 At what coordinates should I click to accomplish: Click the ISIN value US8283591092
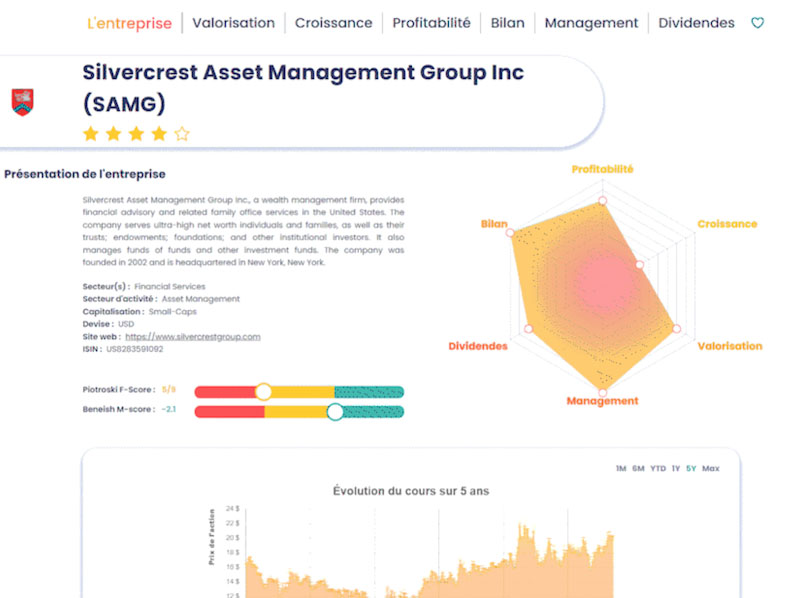coord(135,349)
